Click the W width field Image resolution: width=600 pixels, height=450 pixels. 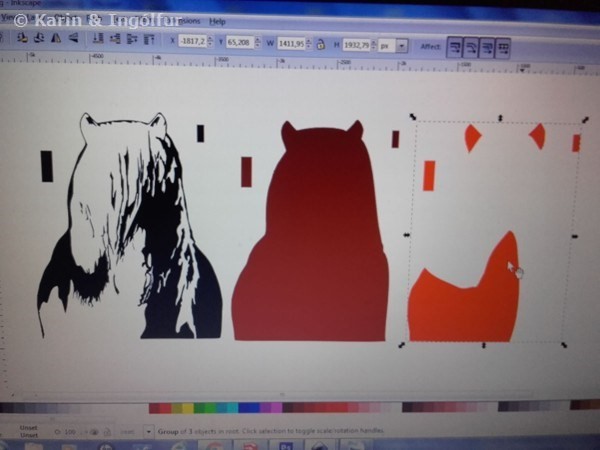point(292,44)
